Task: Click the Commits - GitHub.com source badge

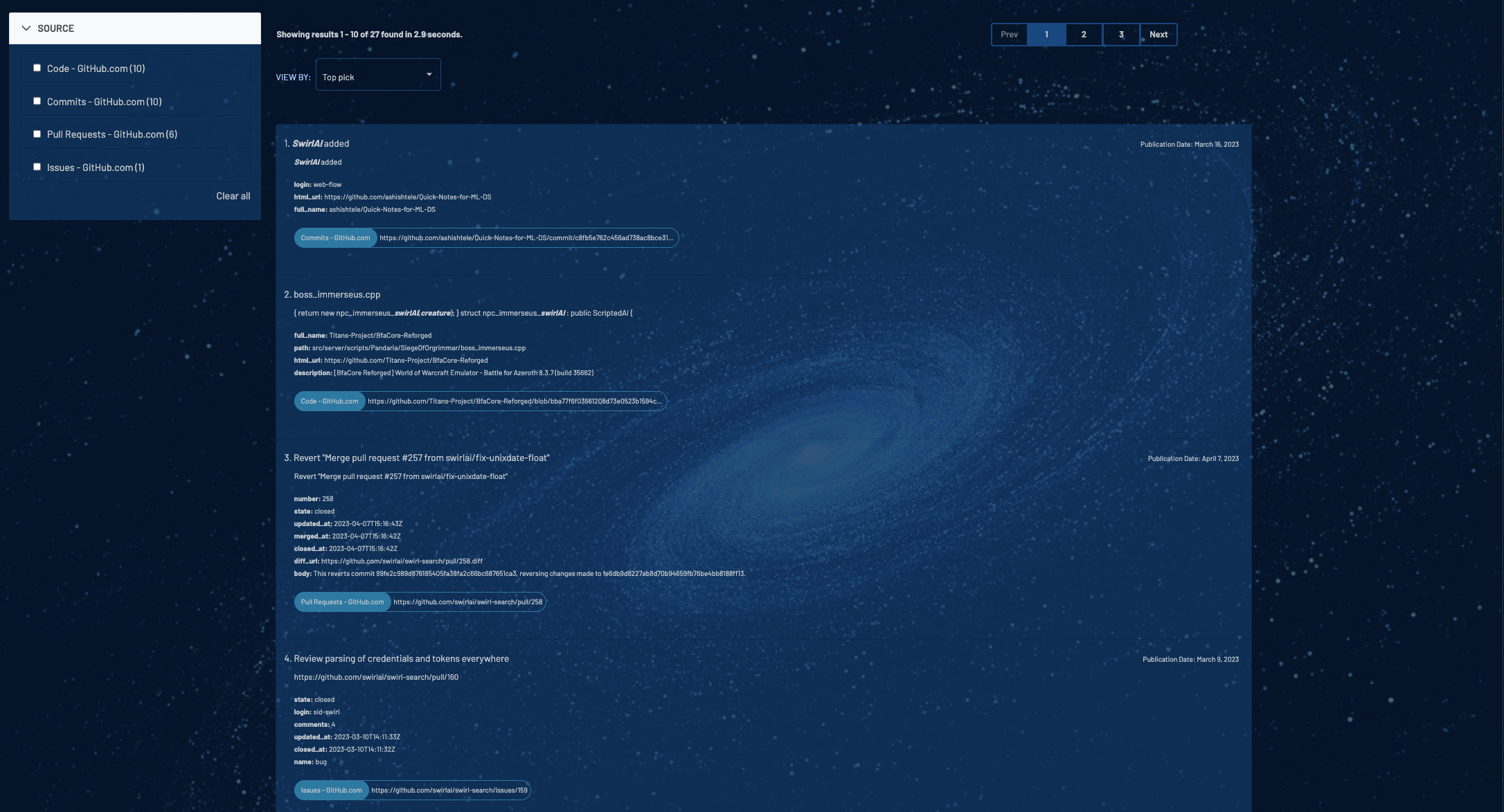Action: tap(335, 238)
